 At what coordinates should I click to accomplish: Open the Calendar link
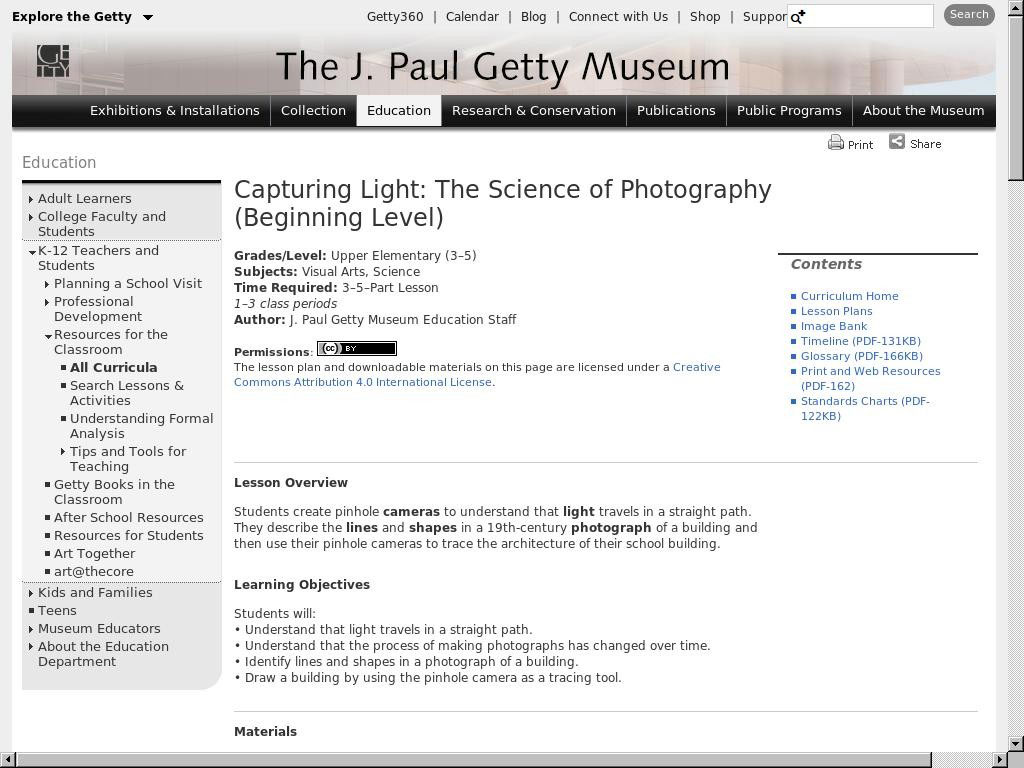tap(472, 17)
